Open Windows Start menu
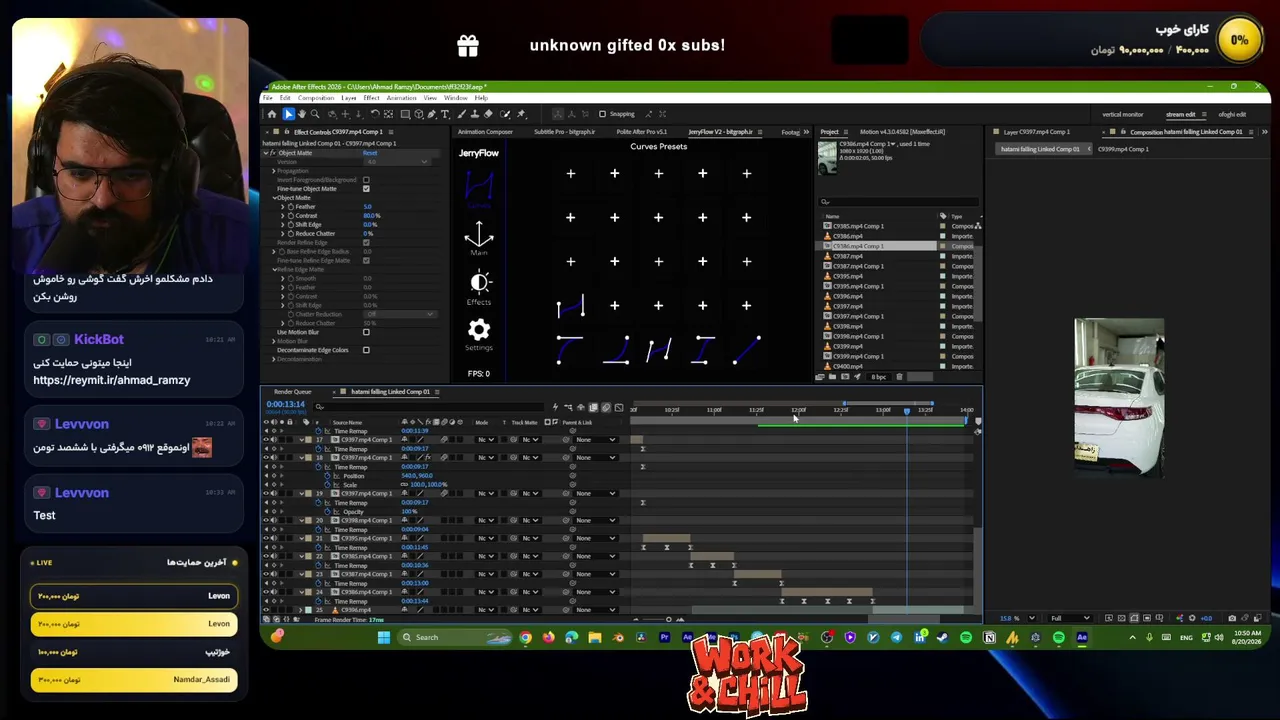 pos(384,637)
